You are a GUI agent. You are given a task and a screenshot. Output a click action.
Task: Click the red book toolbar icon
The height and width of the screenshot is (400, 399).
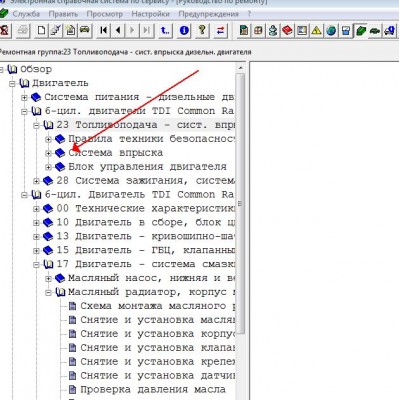coord(287,31)
